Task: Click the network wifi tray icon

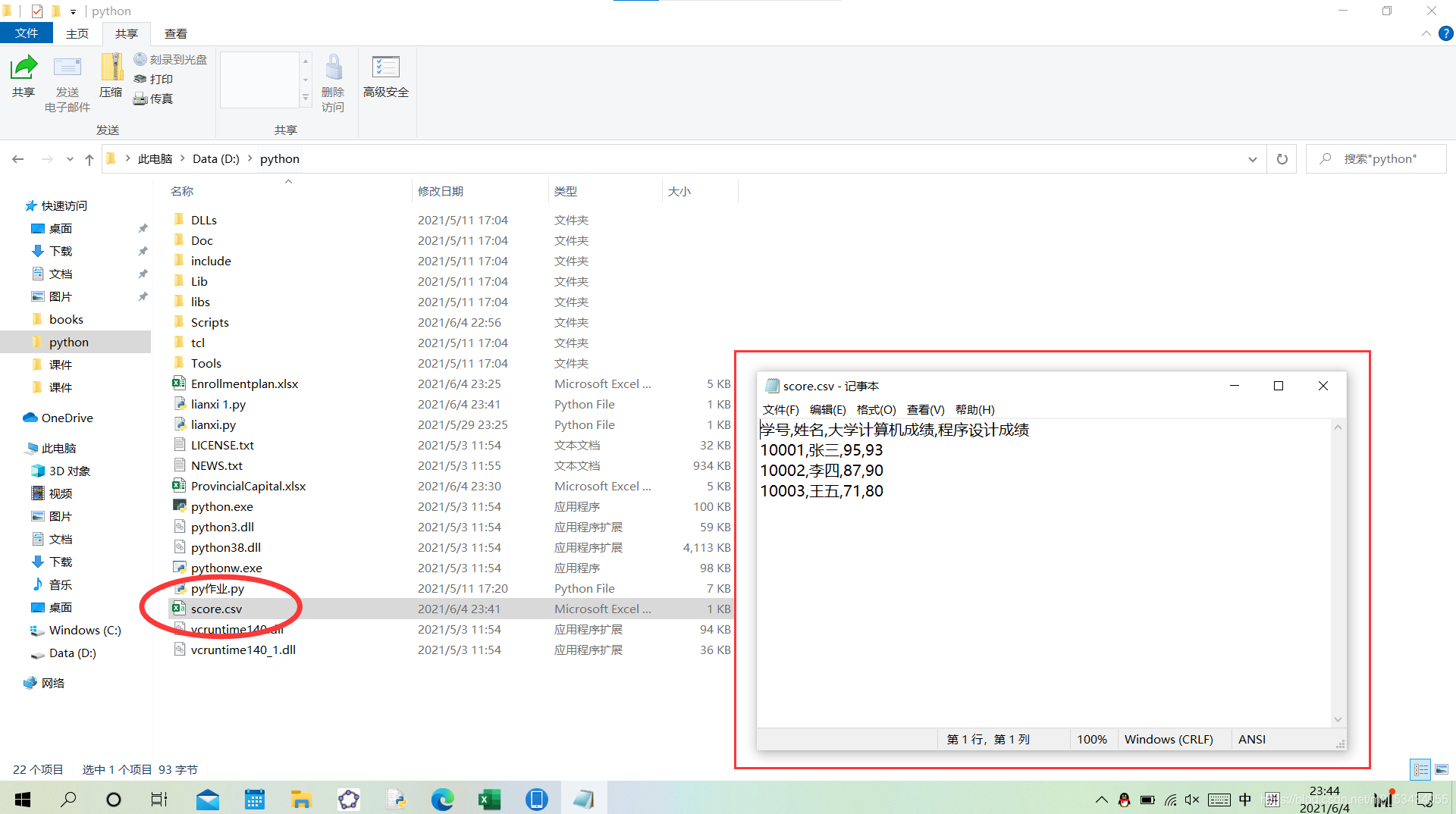Action: click(1171, 800)
